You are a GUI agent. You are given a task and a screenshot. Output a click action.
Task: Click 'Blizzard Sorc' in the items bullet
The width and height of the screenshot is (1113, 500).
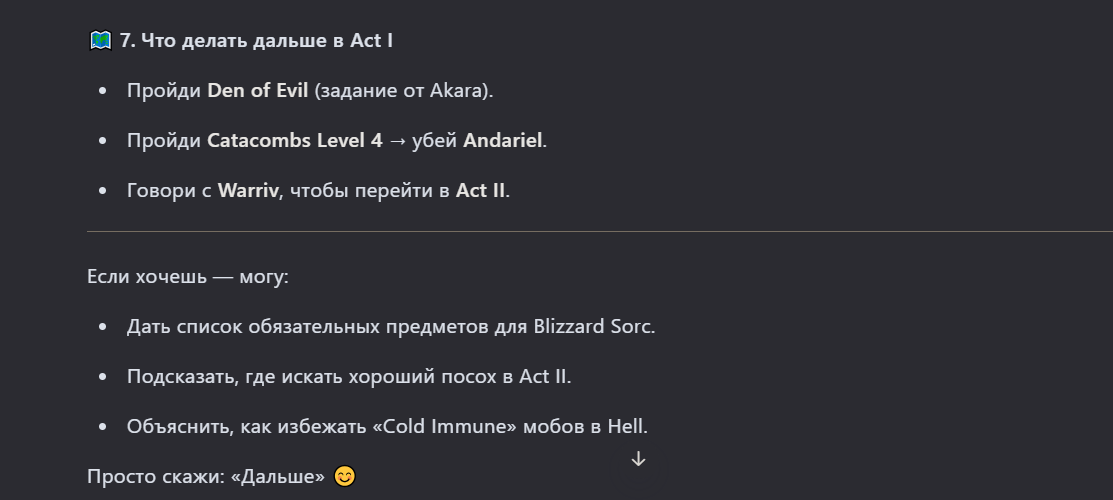[x=592, y=327]
